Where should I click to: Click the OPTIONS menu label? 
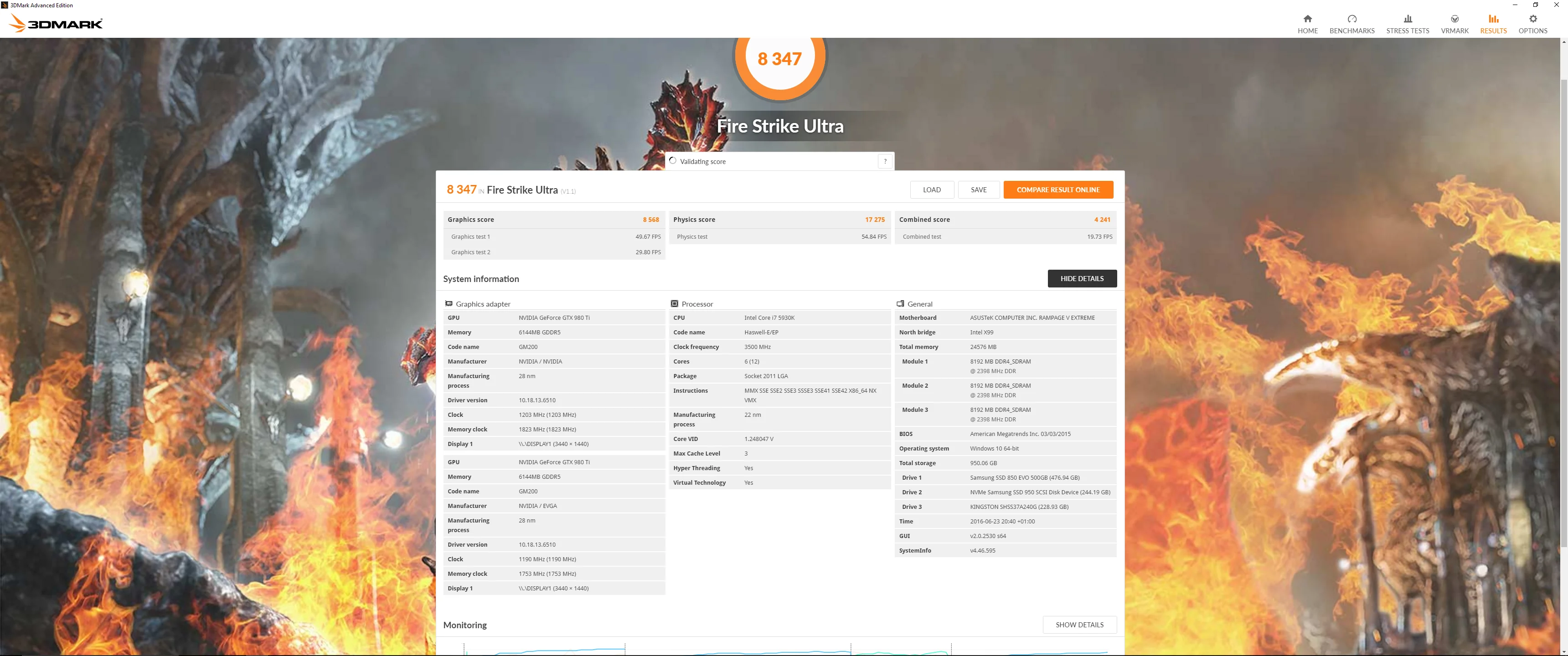1533,31
